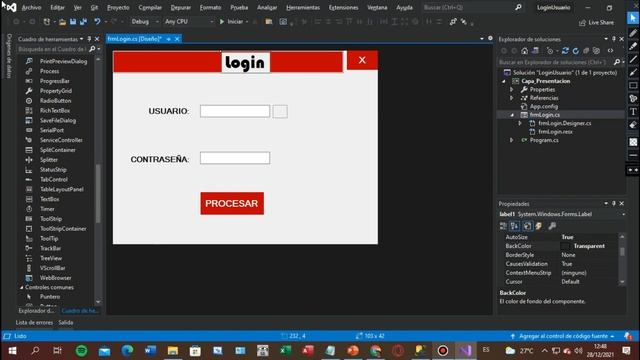Select the line tool in right annotation bar
The width and height of the screenshot is (640, 360).
pyautogui.click(x=633, y=59)
